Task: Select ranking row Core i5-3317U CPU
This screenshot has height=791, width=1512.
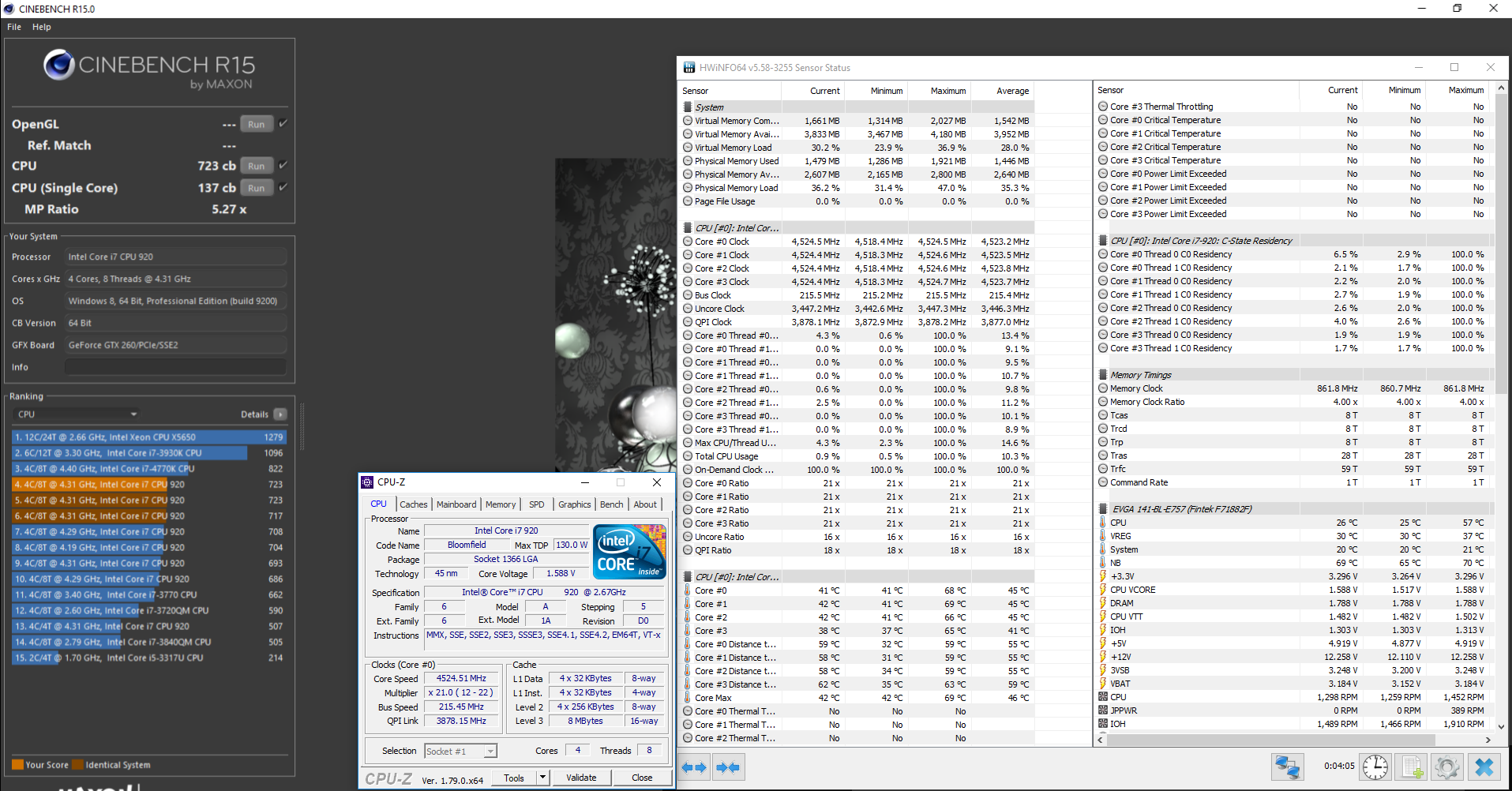Action: pos(149,658)
